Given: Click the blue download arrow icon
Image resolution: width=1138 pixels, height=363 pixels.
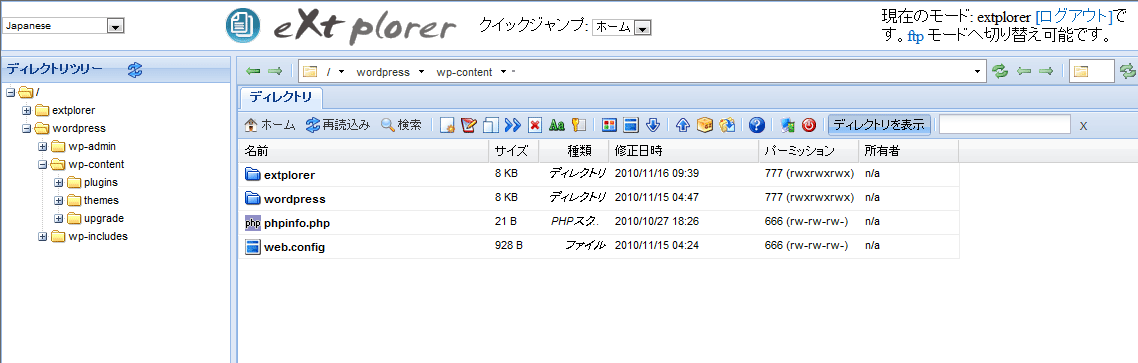Looking at the screenshot, I should click(x=652, y=125).
